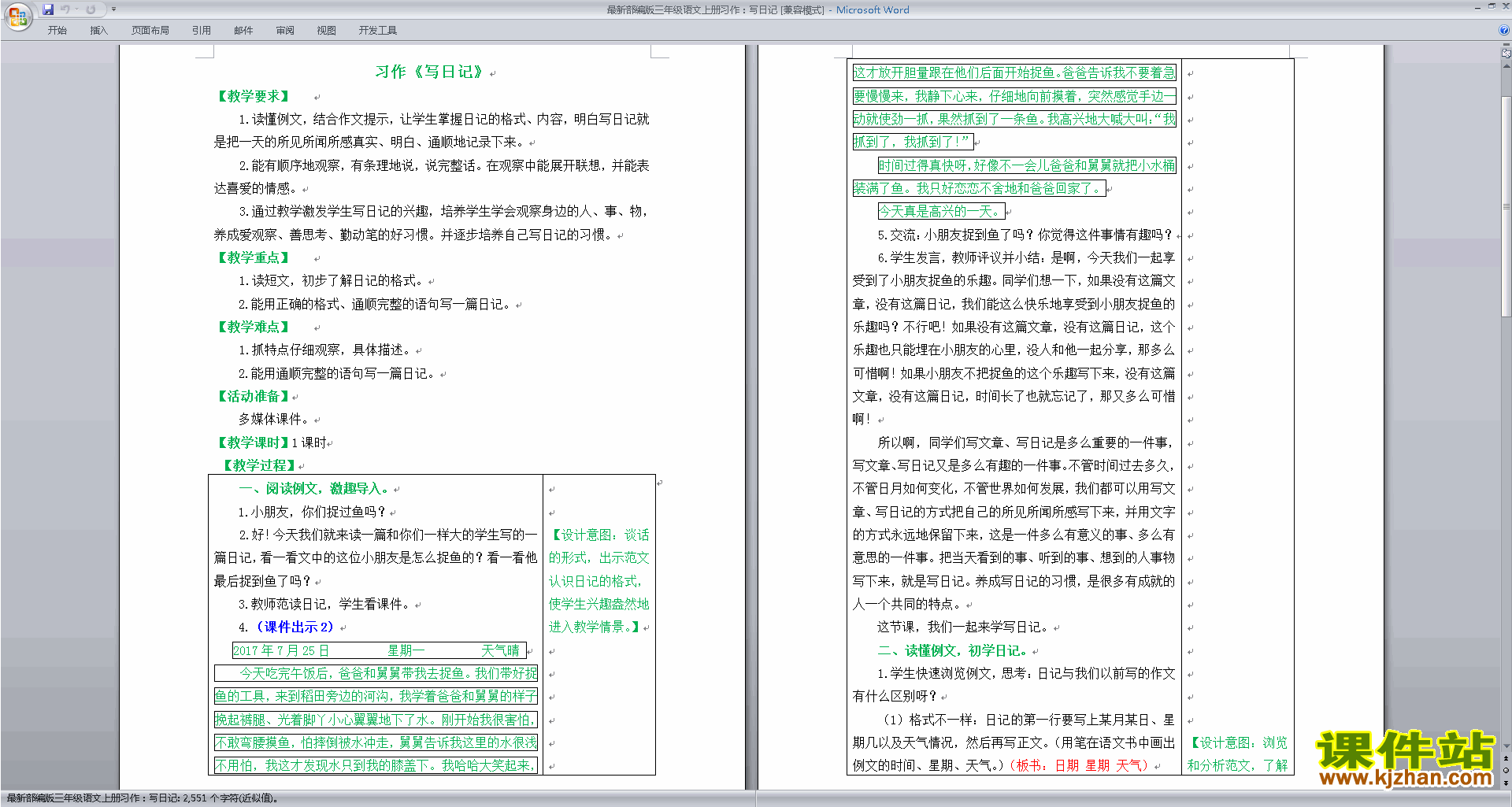
Task: Open the 邮件 ribbon tab
Action: tap(243, 31)
